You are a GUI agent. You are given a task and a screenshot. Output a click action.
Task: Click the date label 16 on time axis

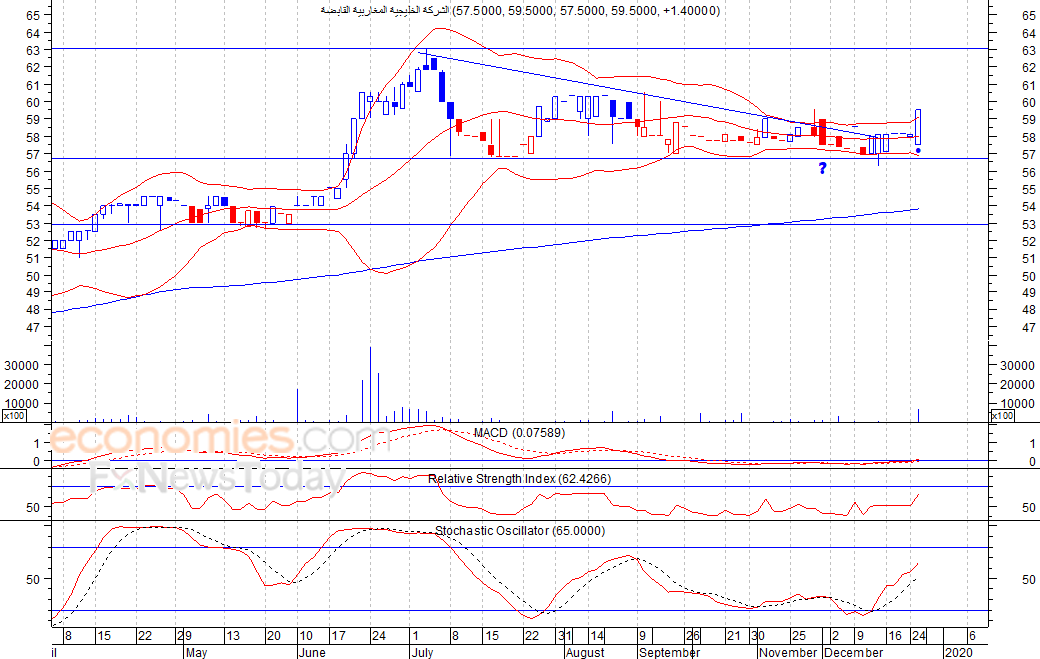tap(895, 636)
